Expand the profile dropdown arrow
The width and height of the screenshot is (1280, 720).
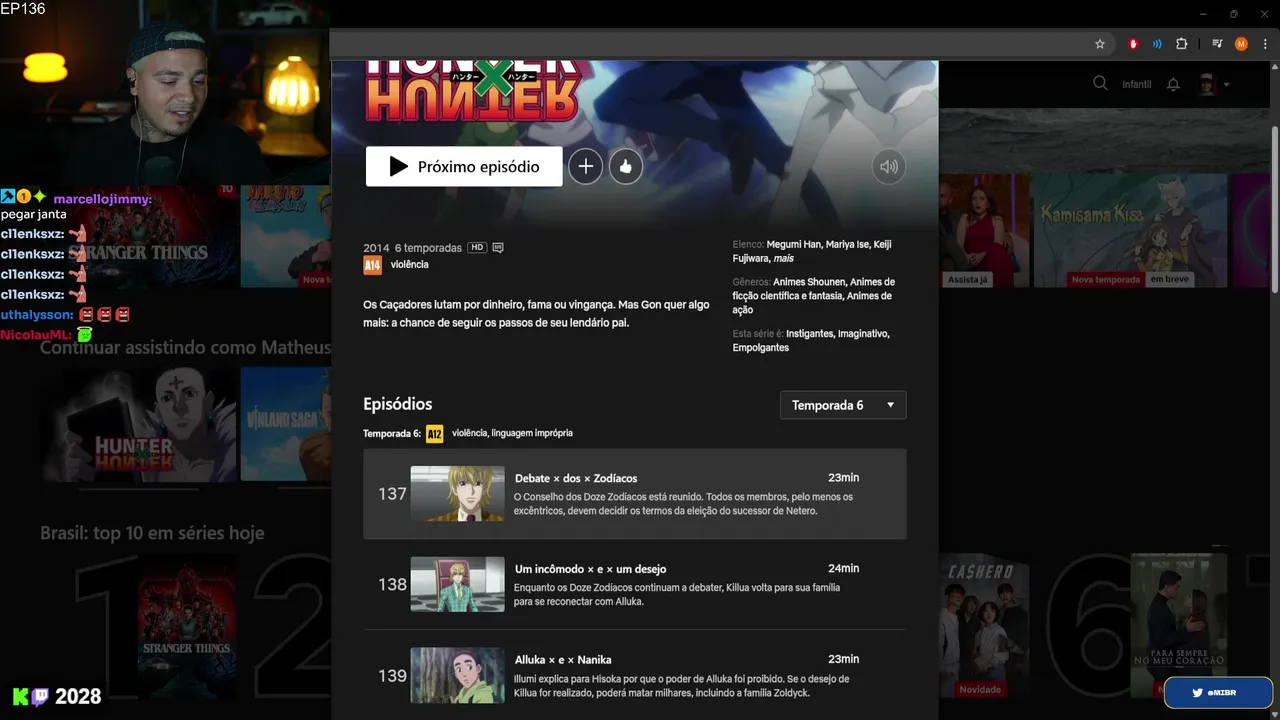1227,85
